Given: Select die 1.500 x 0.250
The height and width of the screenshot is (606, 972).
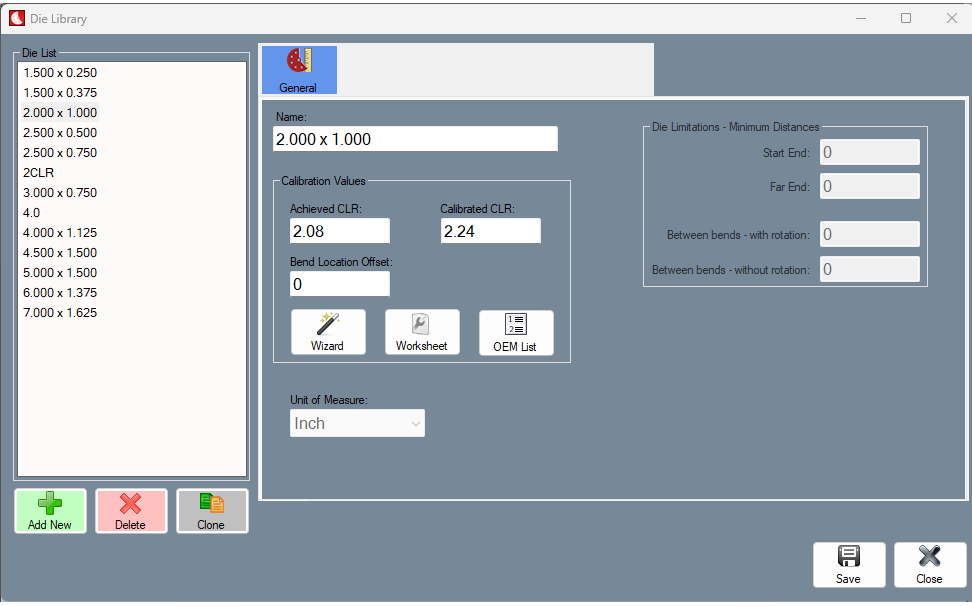Looking at the screenshot, I should coord(60,72).
